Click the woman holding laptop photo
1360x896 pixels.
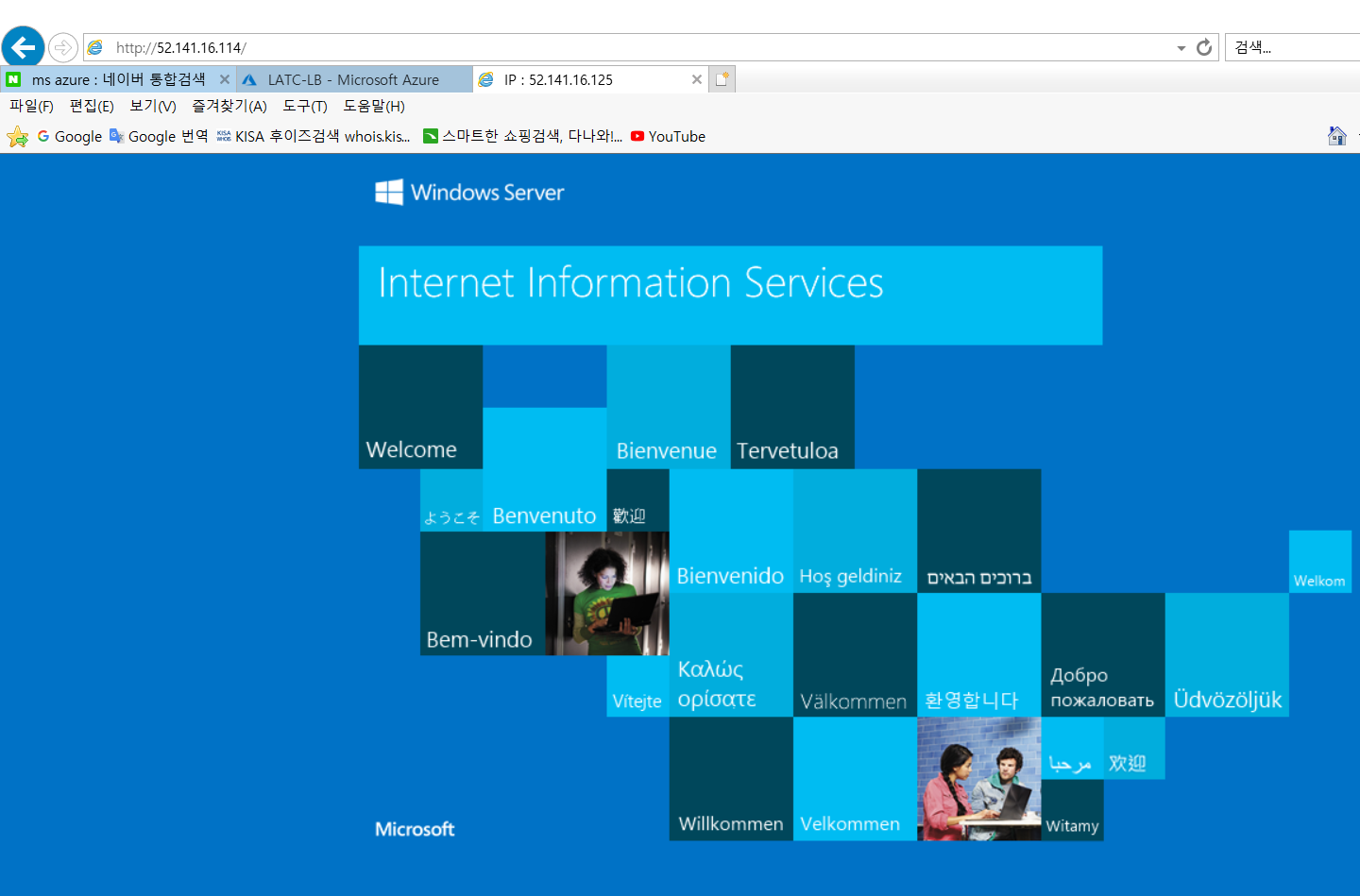pyautogui.click(x=607, y=593)
